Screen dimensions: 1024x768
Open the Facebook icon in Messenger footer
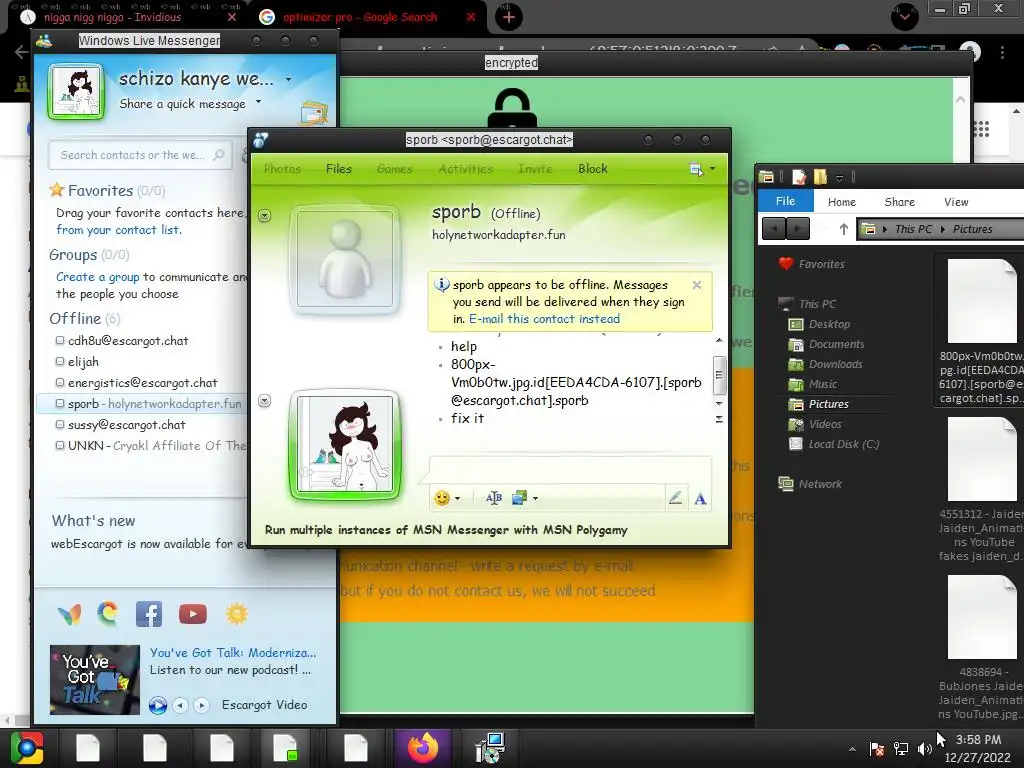(x=149, y=614)
